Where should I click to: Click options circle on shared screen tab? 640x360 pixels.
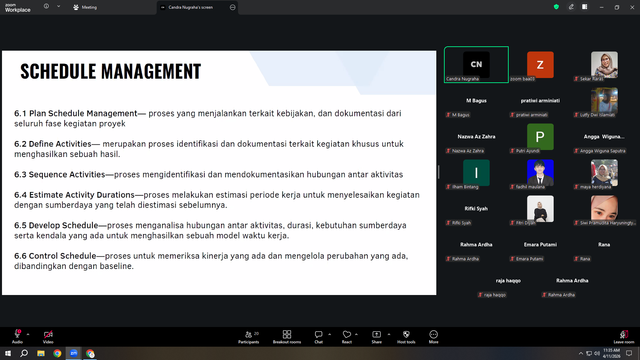point(233,7)
